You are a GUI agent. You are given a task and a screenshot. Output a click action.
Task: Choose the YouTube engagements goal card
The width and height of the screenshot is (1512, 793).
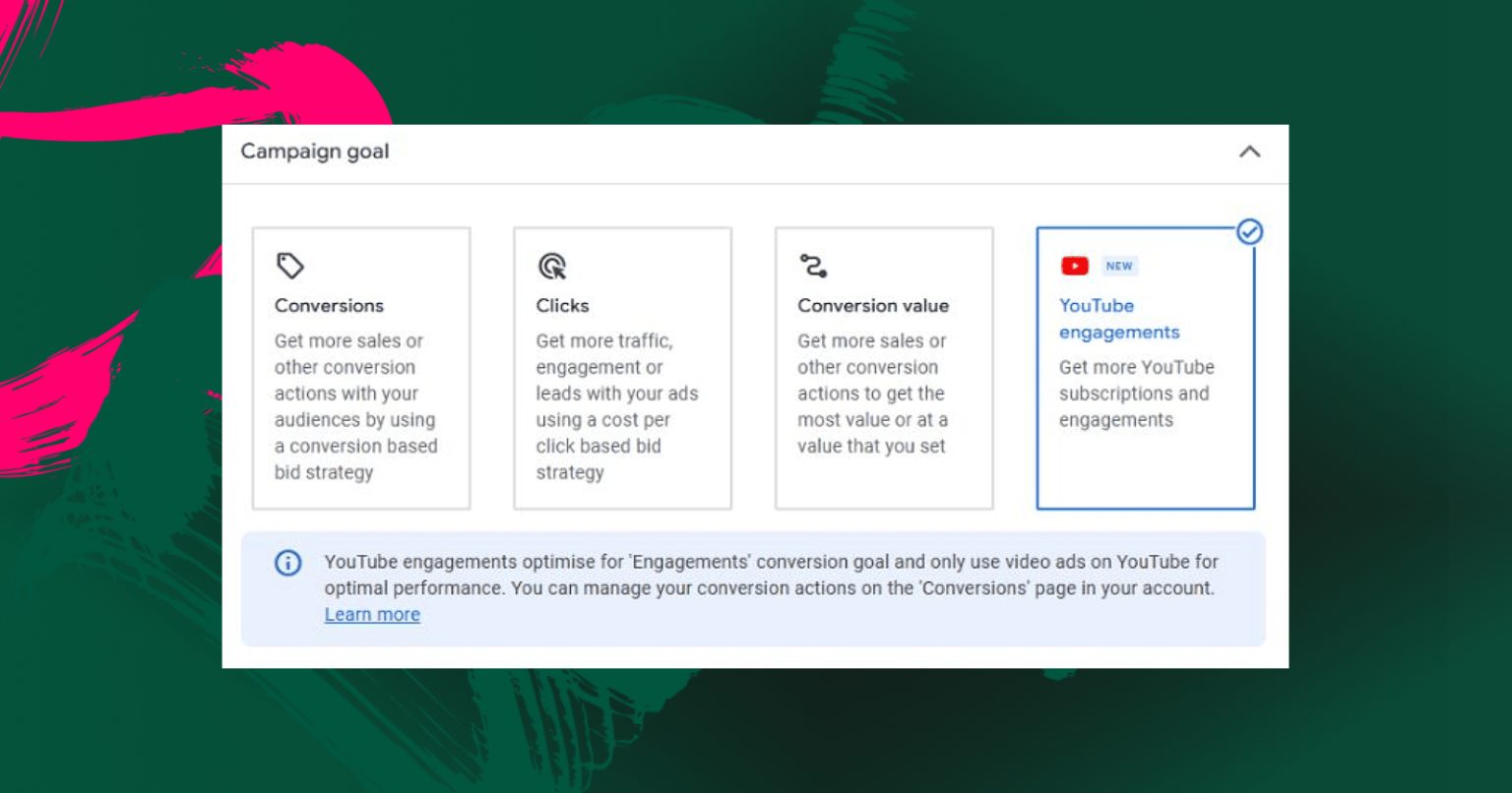click(1146, 368)
